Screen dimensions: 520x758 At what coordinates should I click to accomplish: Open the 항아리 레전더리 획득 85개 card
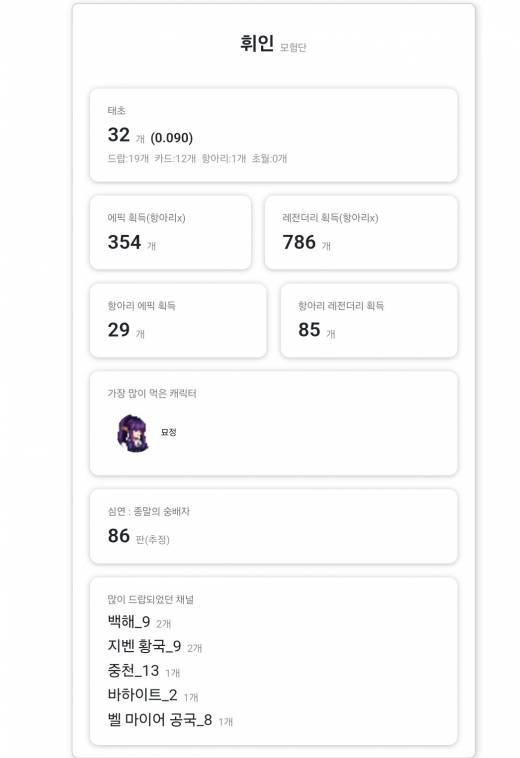coord(369,321)
